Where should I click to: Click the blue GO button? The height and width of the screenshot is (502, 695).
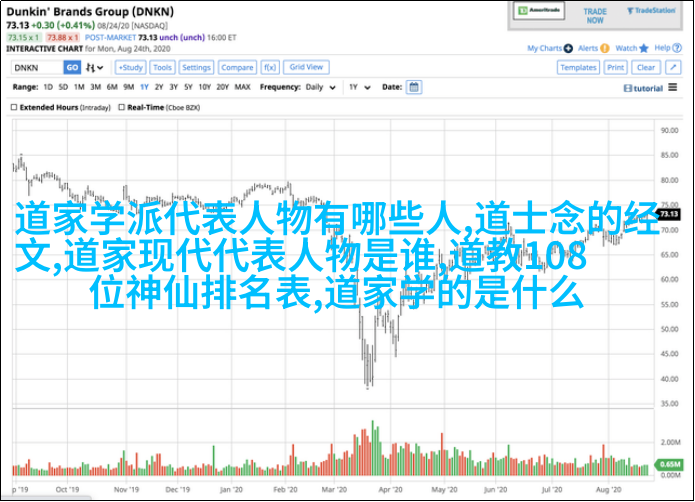pos(72,68)
